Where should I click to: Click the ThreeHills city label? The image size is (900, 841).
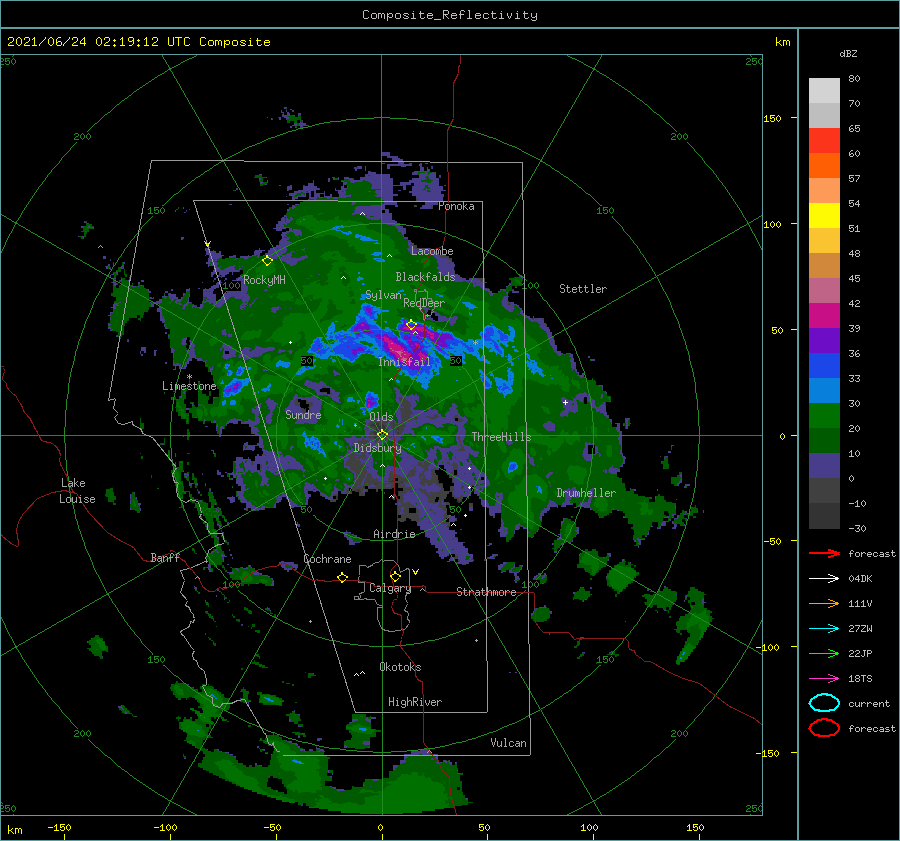501,437
